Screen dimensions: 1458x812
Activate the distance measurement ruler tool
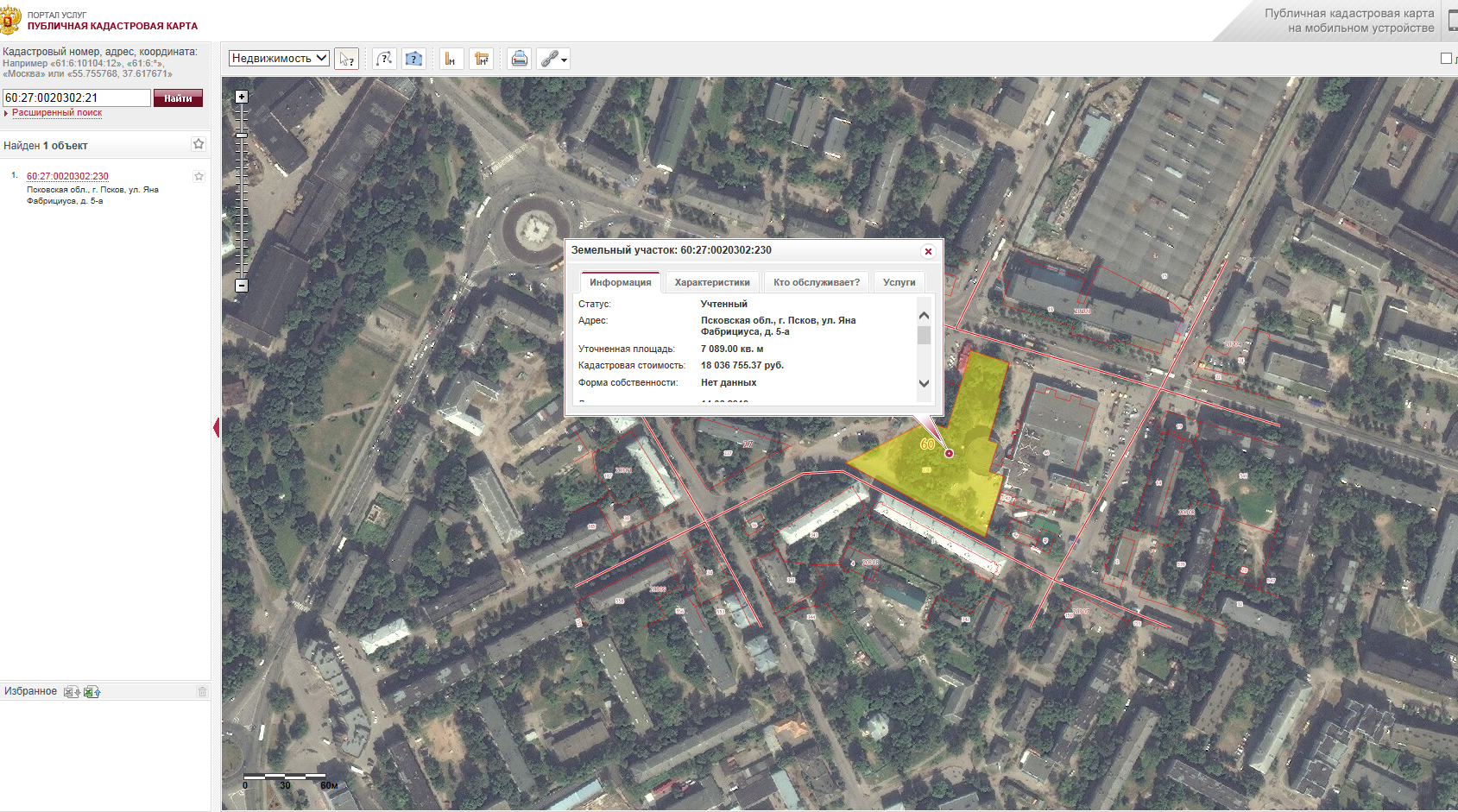[451, 59]
